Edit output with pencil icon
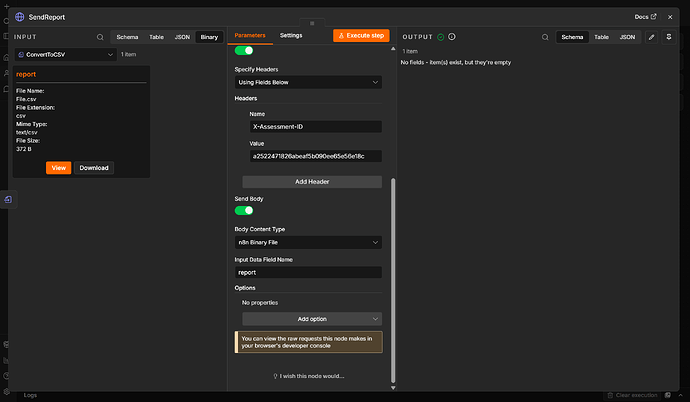This screenshot has height=402, width=690. 651,37
